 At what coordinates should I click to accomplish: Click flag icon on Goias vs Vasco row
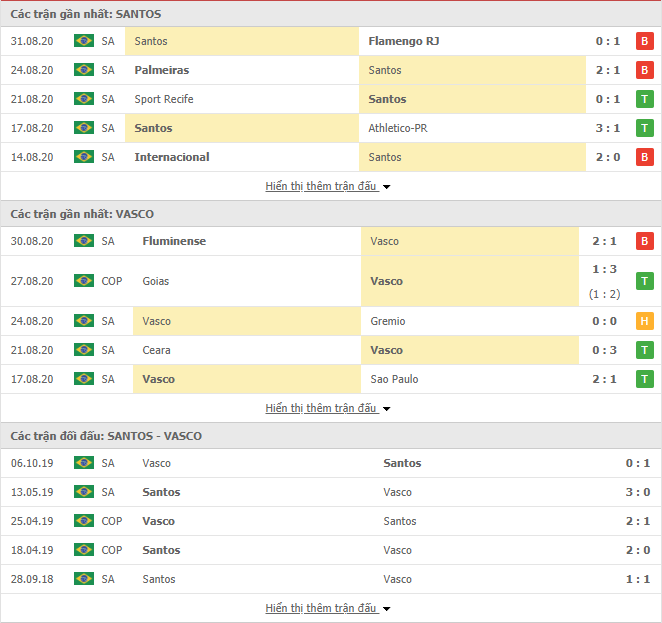point(83,281)
